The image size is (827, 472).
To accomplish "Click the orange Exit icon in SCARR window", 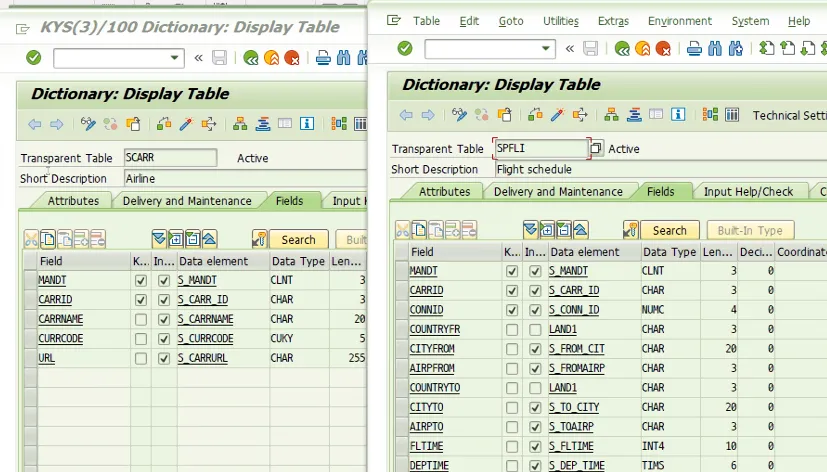I will [x=271, y=58].
